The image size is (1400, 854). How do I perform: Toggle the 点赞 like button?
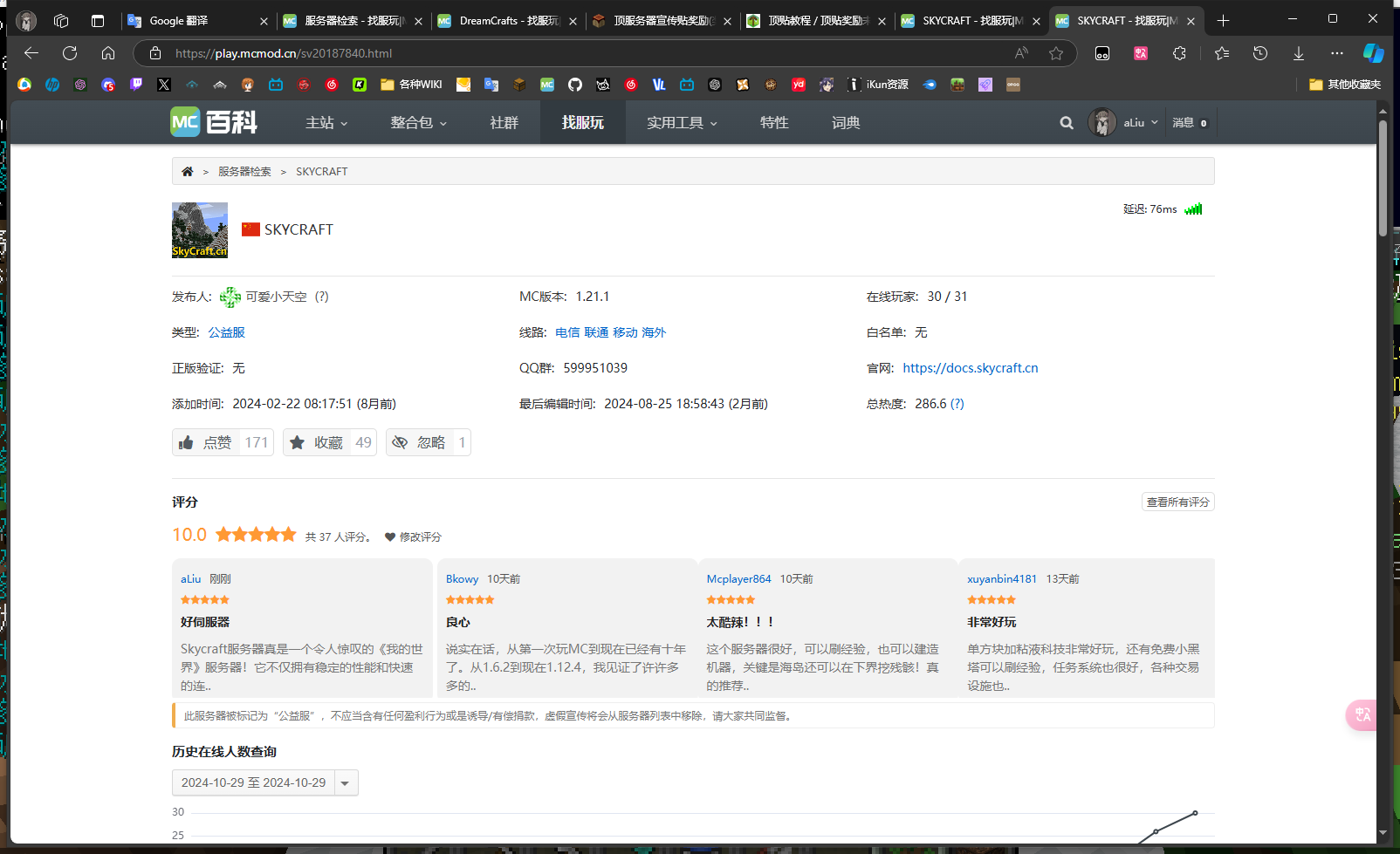tap(223, 442)
